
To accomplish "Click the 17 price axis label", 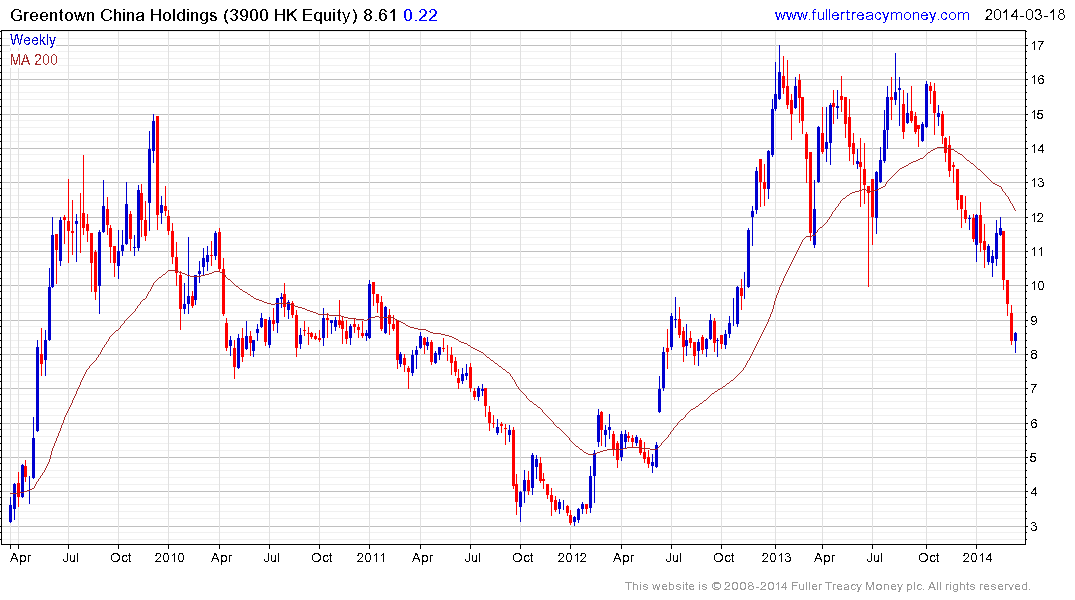I will pyautogui.click(x=1037, y=46).
